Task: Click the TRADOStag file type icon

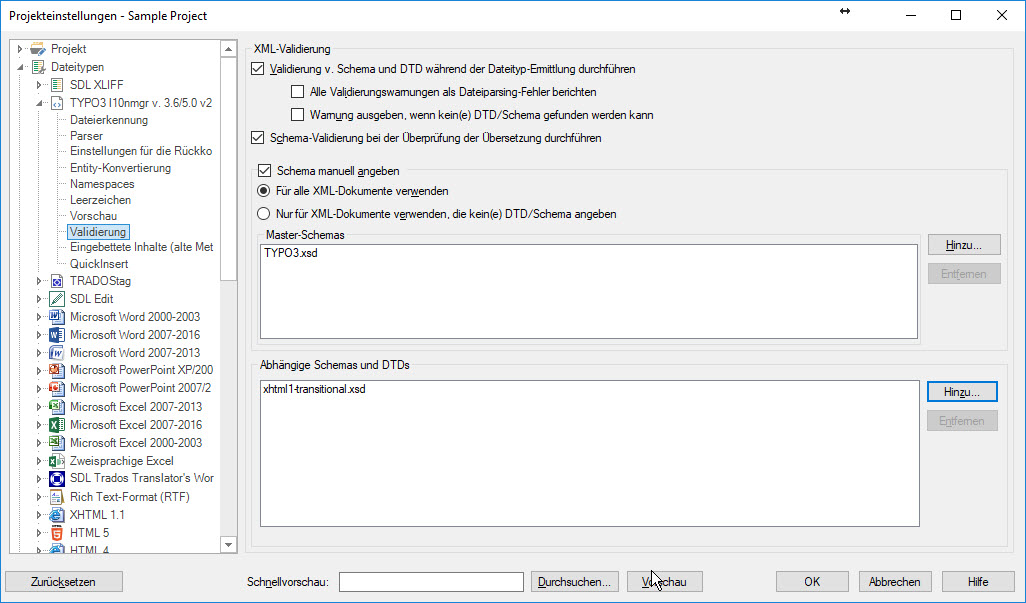Action: point(57,281)
